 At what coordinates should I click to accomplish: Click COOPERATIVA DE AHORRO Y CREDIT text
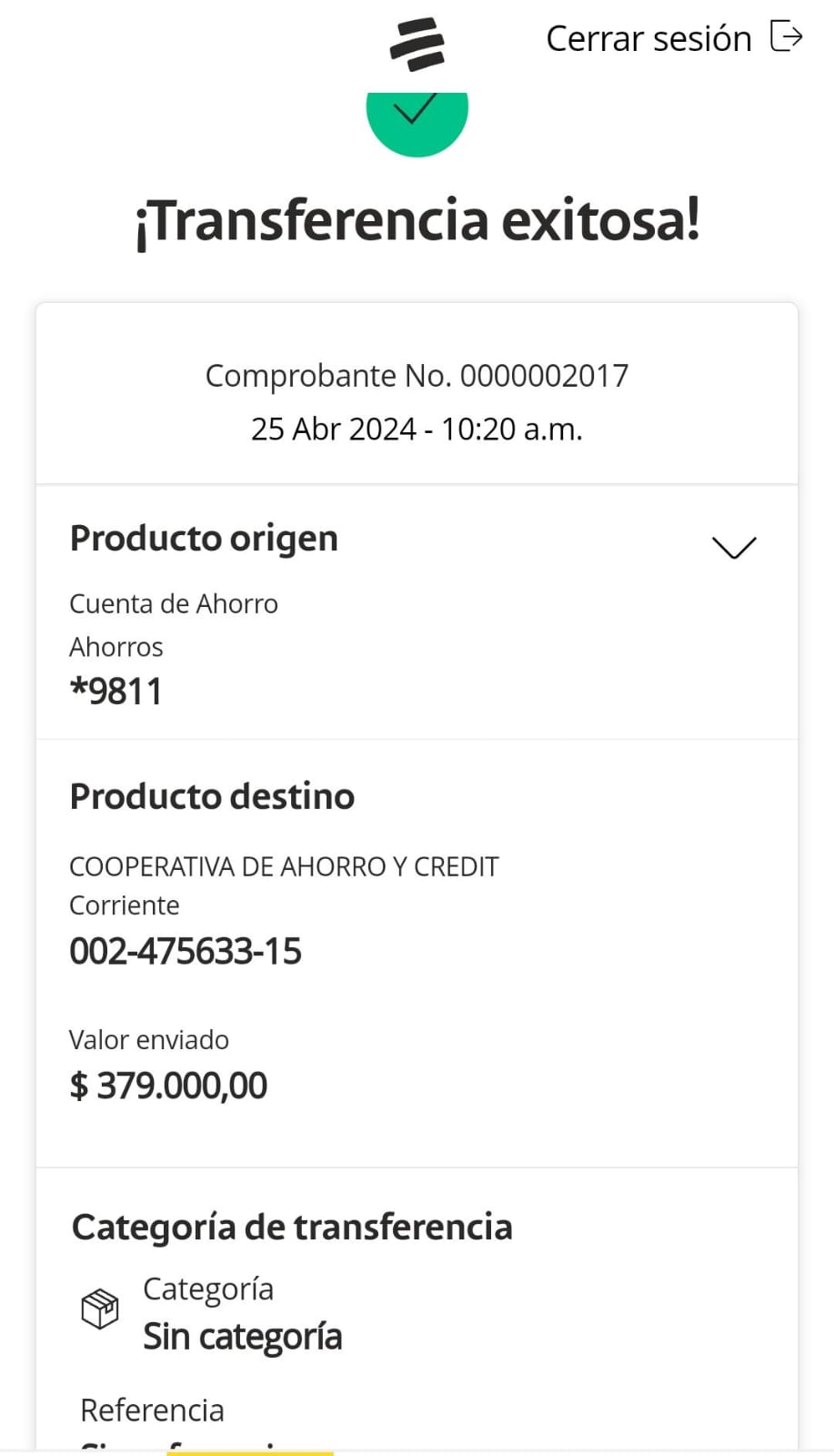(x=284, y=866)
